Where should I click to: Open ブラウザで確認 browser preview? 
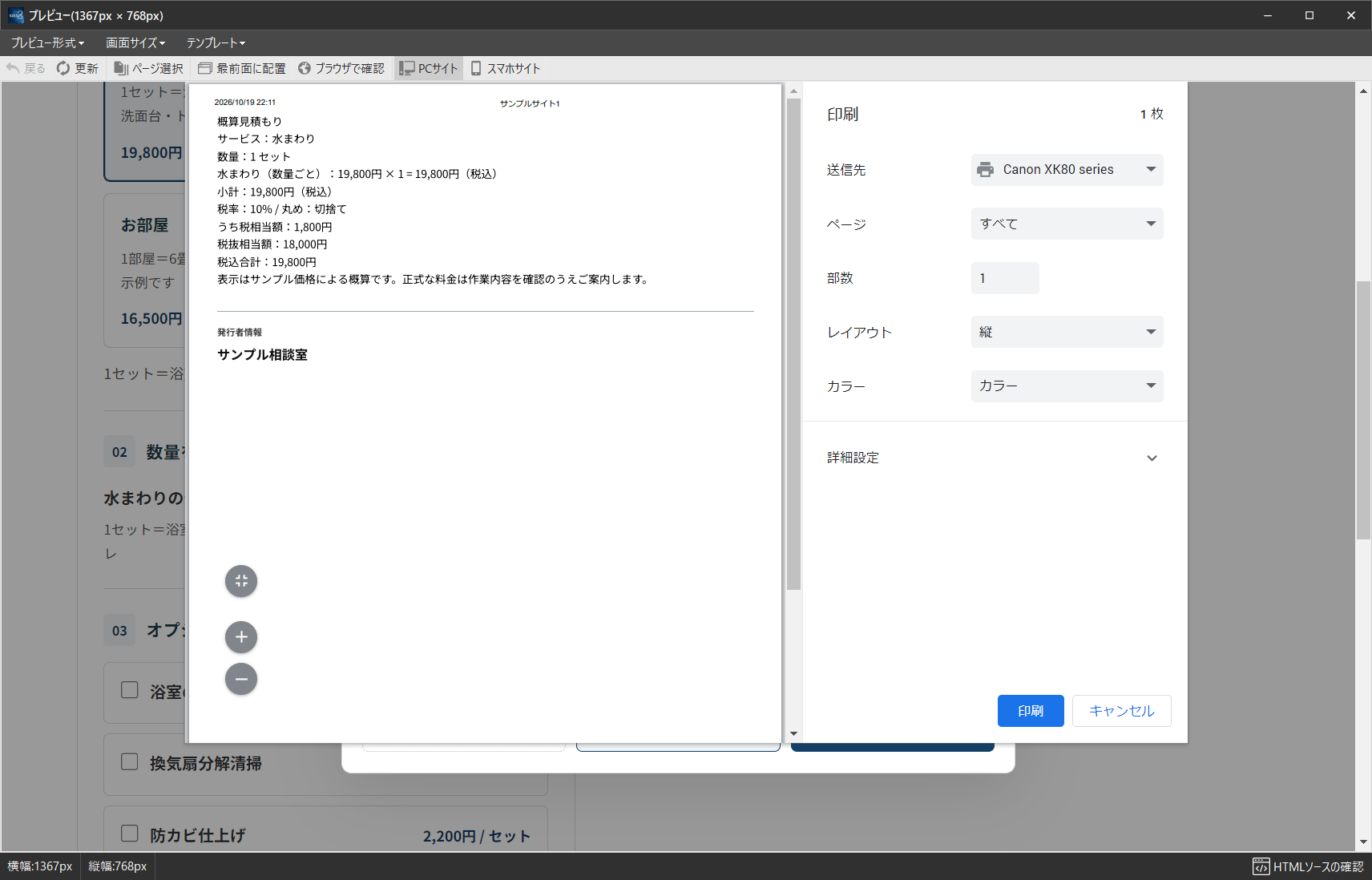(341, 68)
